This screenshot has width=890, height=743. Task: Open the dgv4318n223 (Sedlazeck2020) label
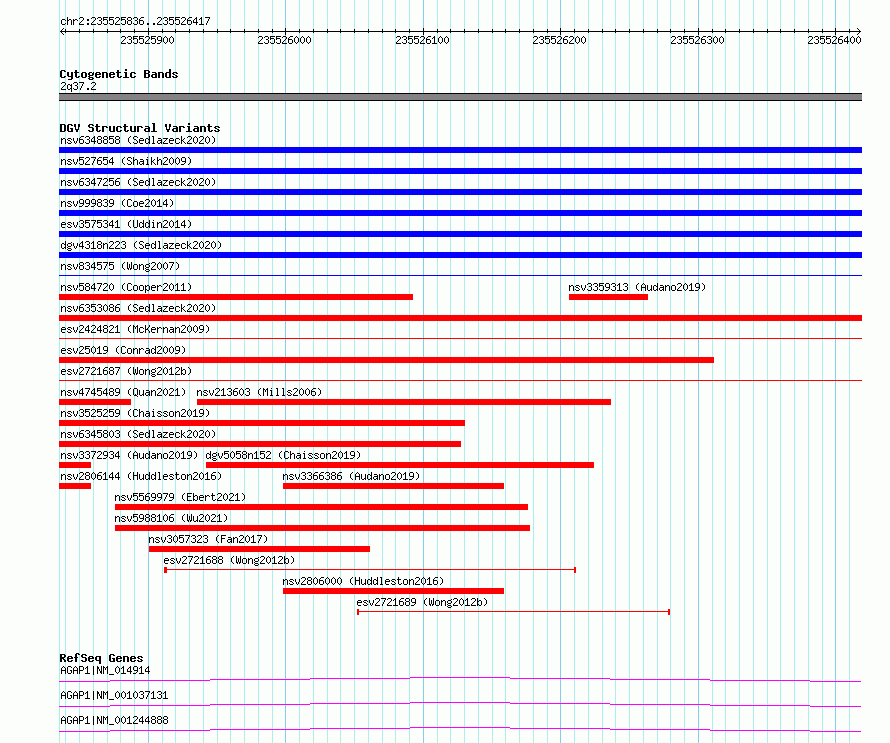tap(141, 245)
